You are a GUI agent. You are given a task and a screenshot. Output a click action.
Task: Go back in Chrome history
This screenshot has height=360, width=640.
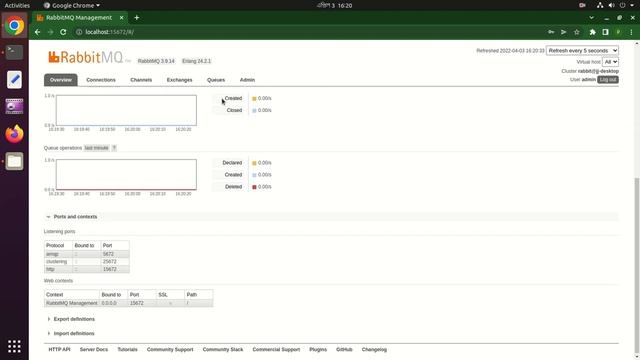pos(38,32)
